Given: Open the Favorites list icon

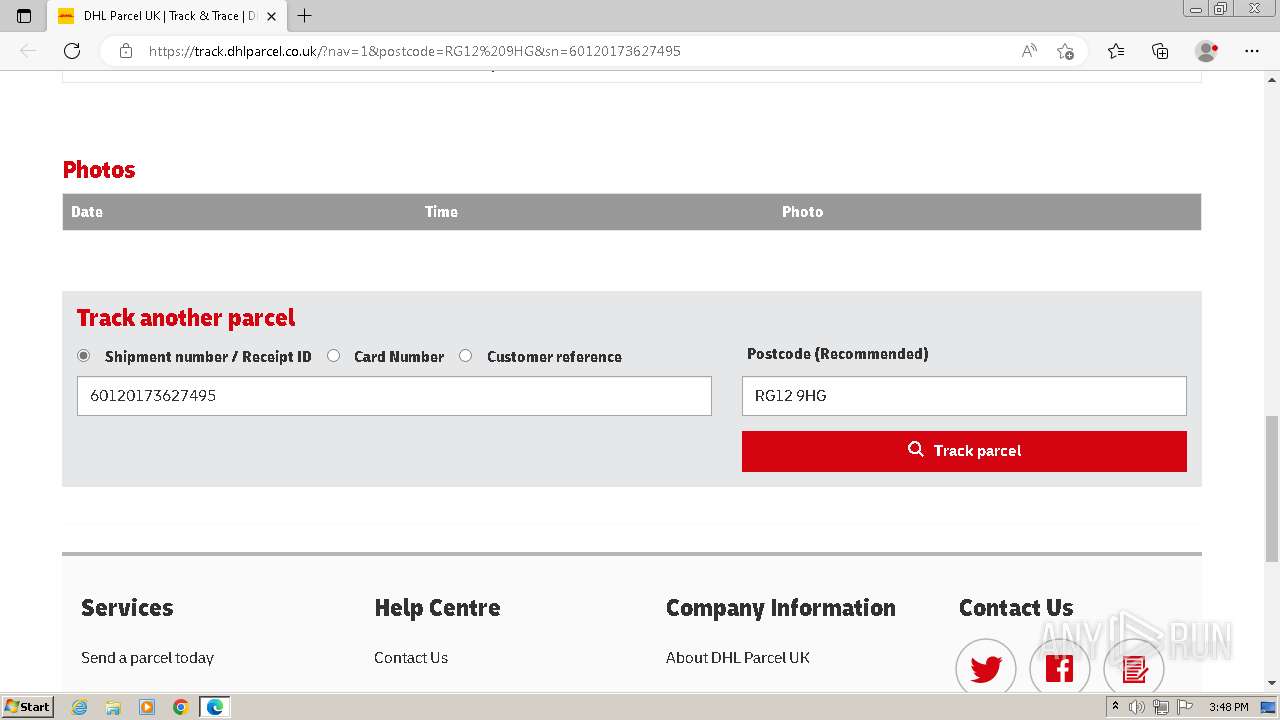Looking at the screenshot, I should (x=1116, y=51).
